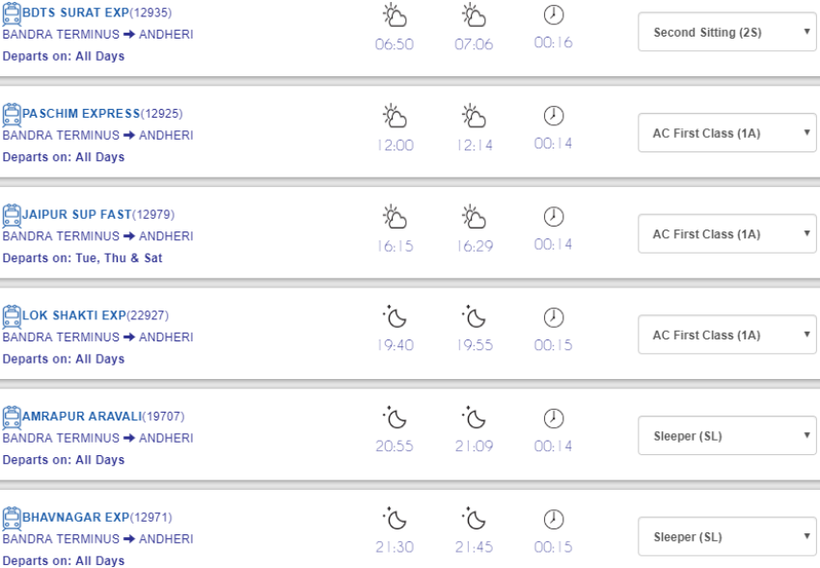The image size is (820, 568).
Task: Click the train icon beside LOK SHAKTI EXP
Action: pyautogui.click(x=11, y=315)
